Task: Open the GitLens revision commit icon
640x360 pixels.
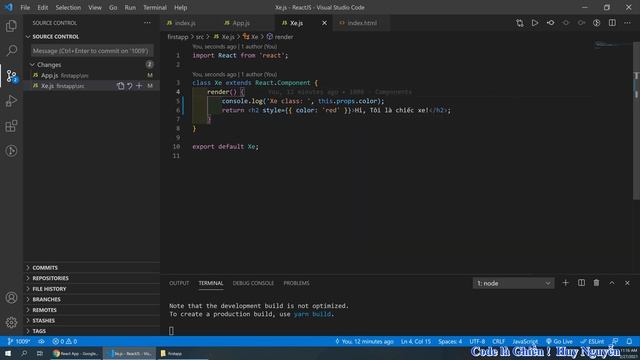Action: click(x=550, y=23)
